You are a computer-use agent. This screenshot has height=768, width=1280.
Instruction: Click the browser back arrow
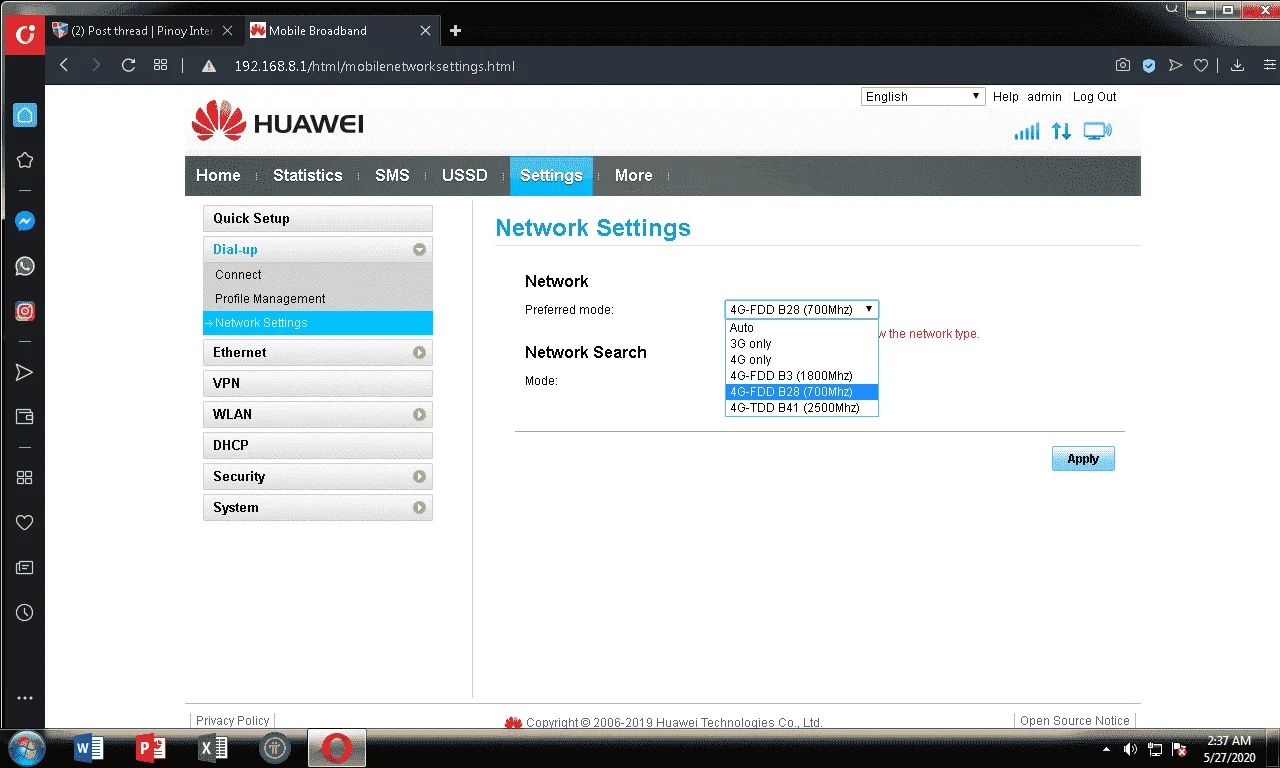tap(64, 65)
